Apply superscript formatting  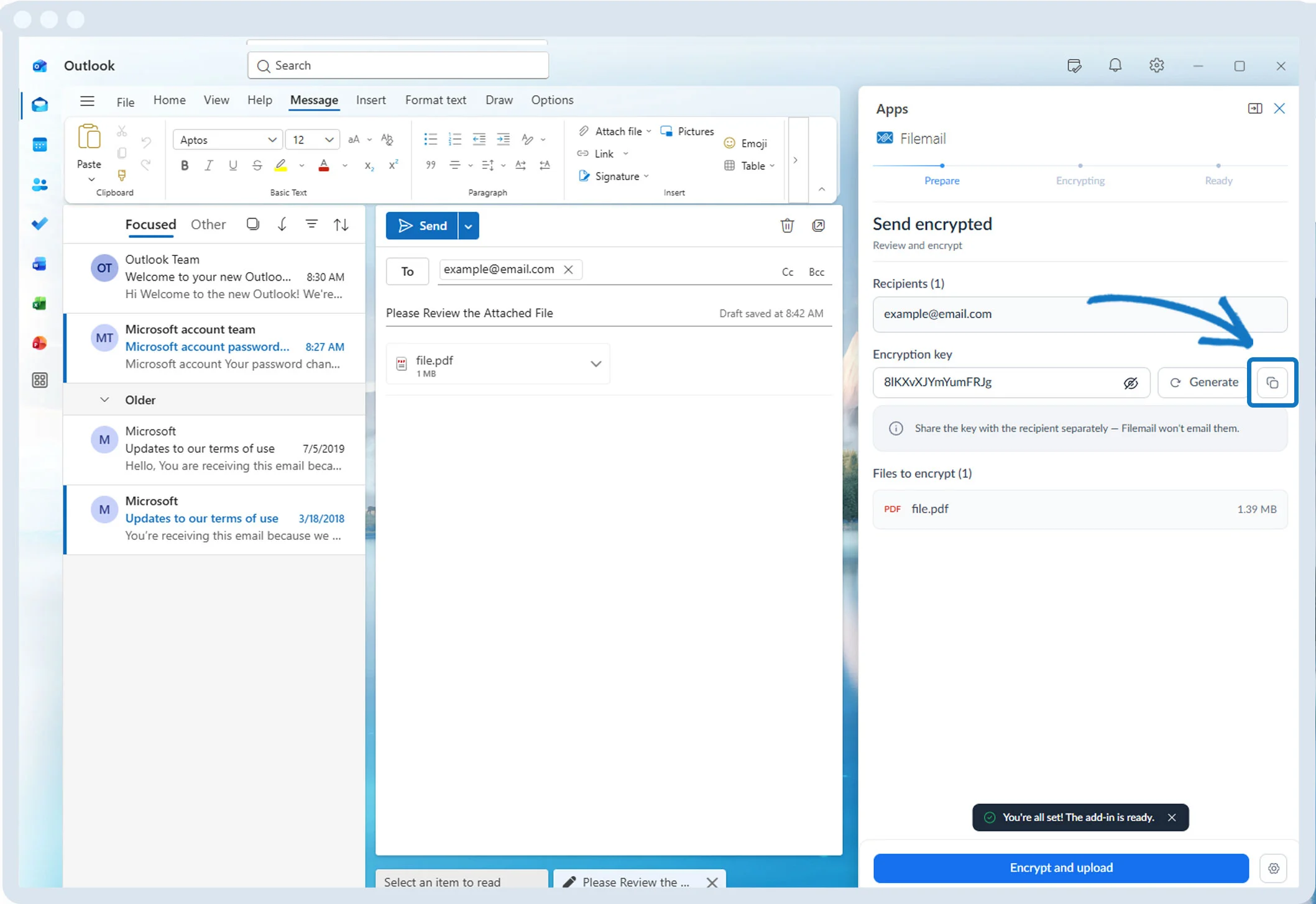(393, 165)
